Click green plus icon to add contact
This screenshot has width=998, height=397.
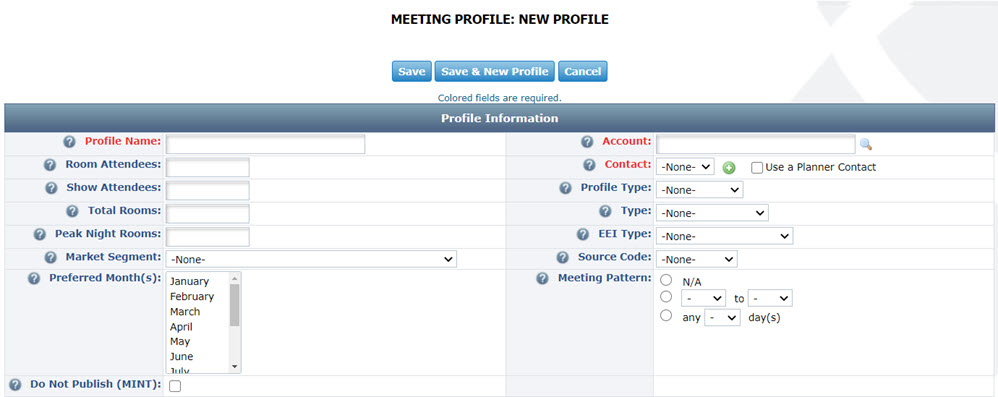point(729,168)
